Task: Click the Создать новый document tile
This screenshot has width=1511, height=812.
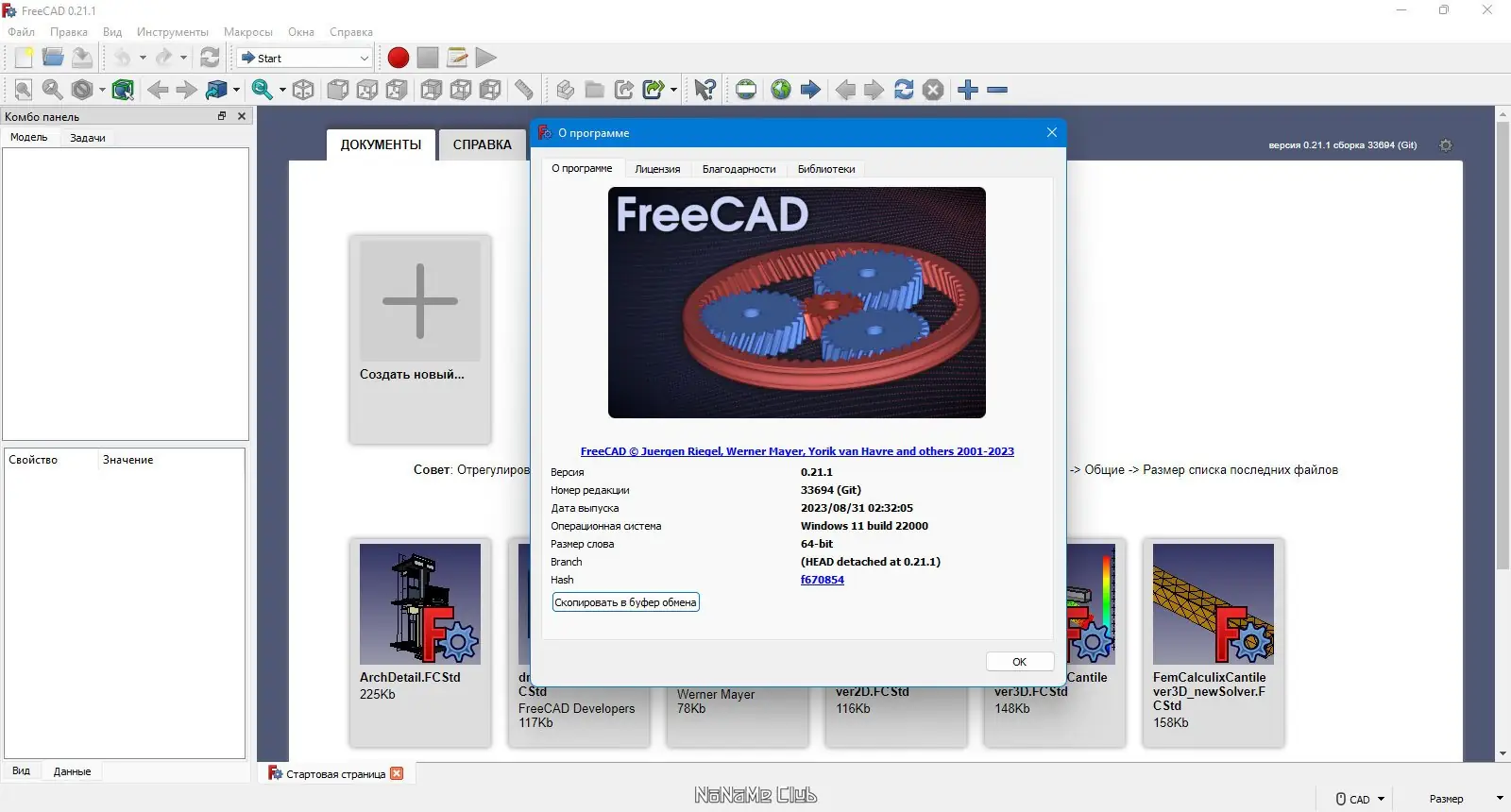Action: pyautogui.click(x=420, y=340)
